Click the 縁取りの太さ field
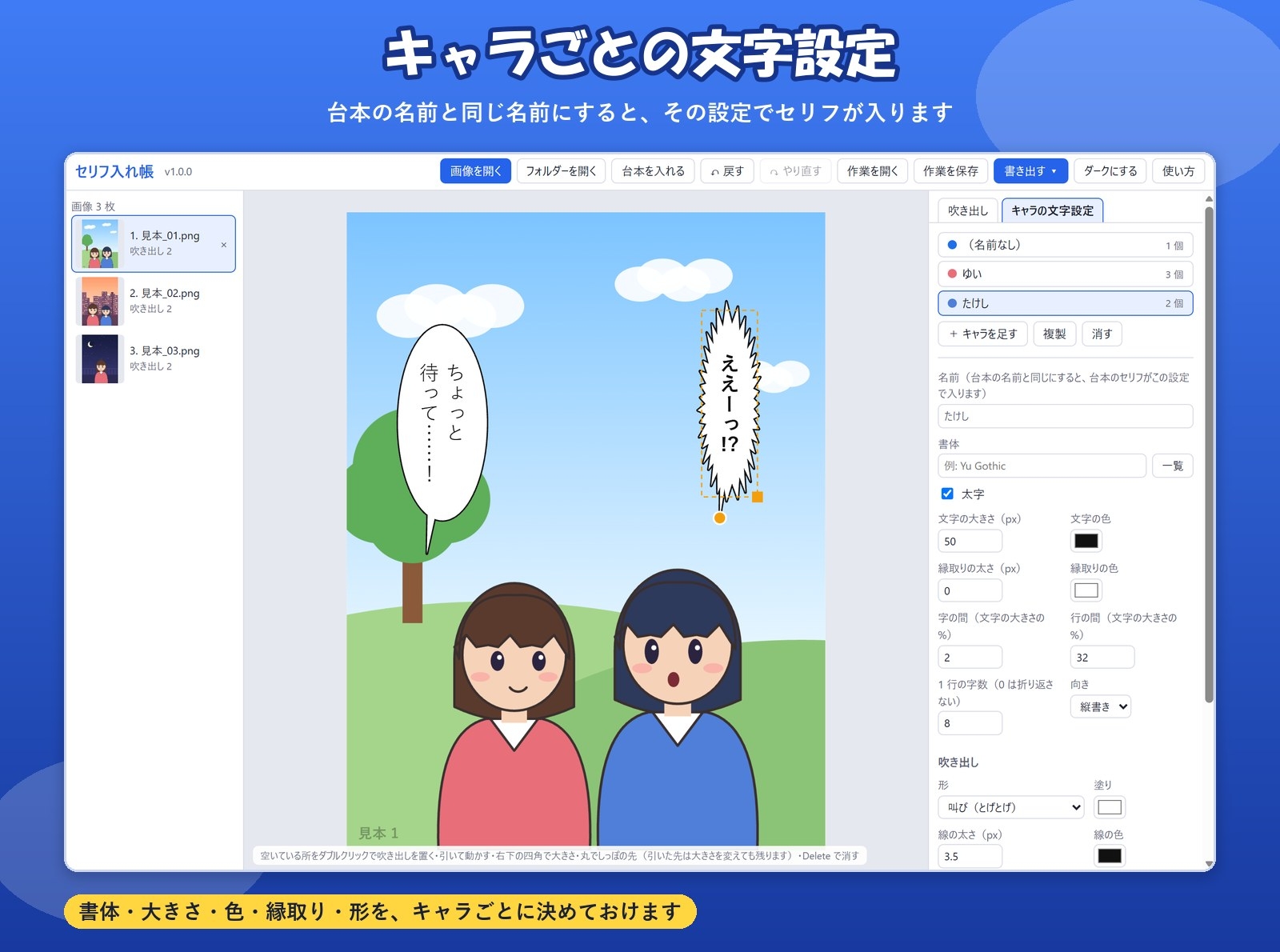Viewport: 1280px width, 952px height. point(970,590)
